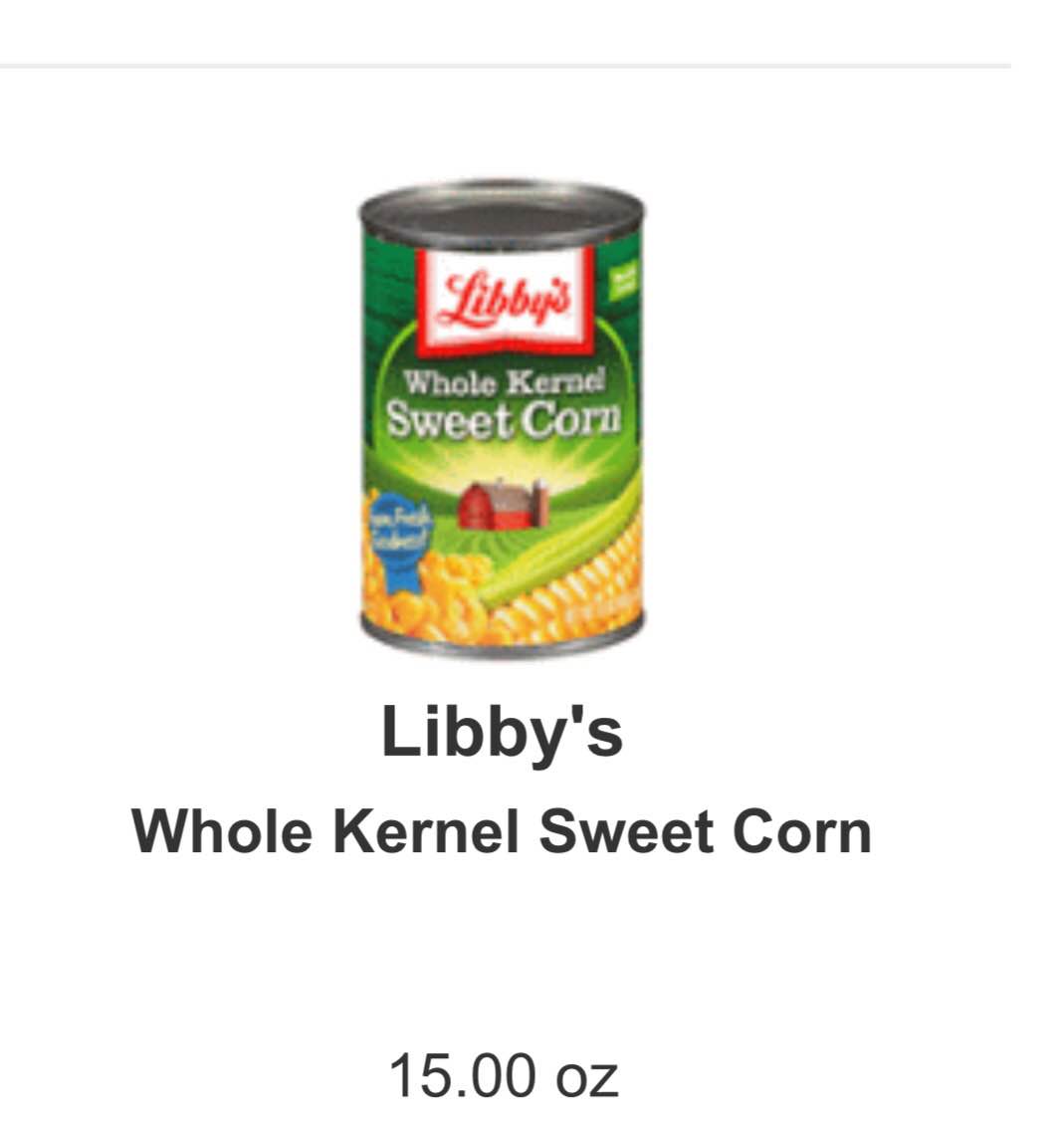Click "Sweet Corn" text printed on the can
The width and height of the screenshot is (1064, 1126).
(x=502, y=419)
